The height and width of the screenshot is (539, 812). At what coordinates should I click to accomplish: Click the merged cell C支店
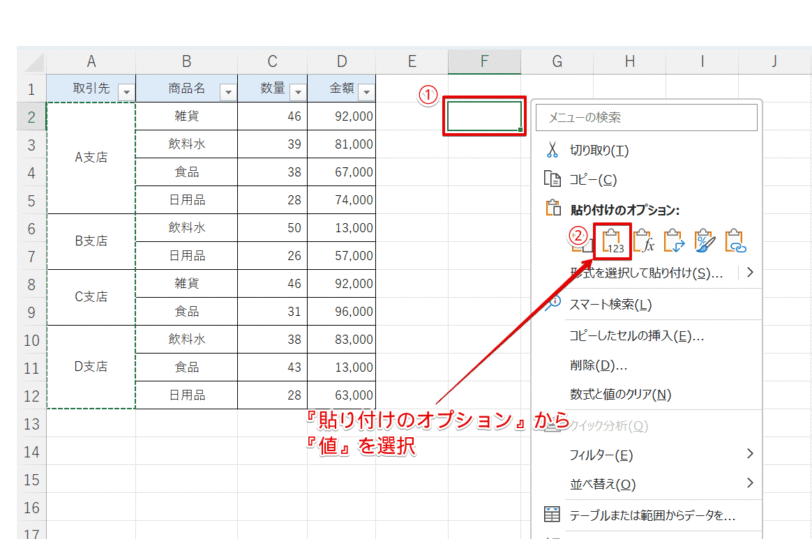[91, 297]
